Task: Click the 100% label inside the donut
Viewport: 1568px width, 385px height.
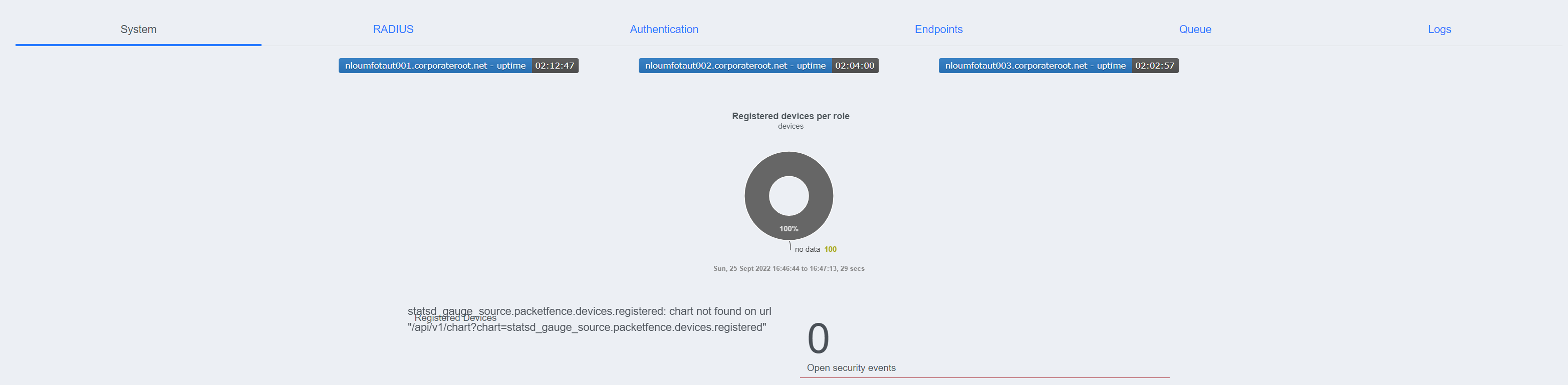Action: (x=789, y=228)
